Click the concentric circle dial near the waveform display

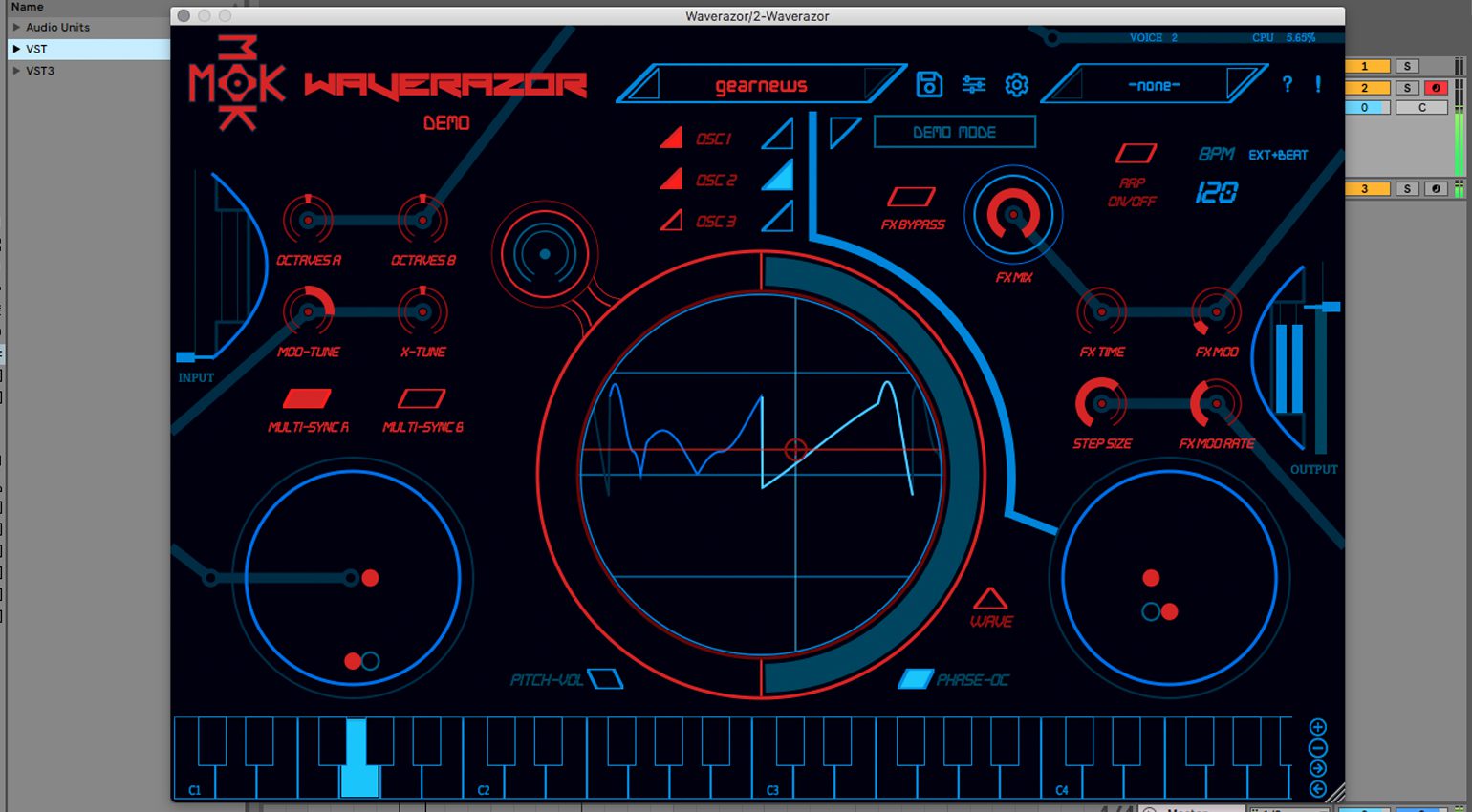(545, 254)
